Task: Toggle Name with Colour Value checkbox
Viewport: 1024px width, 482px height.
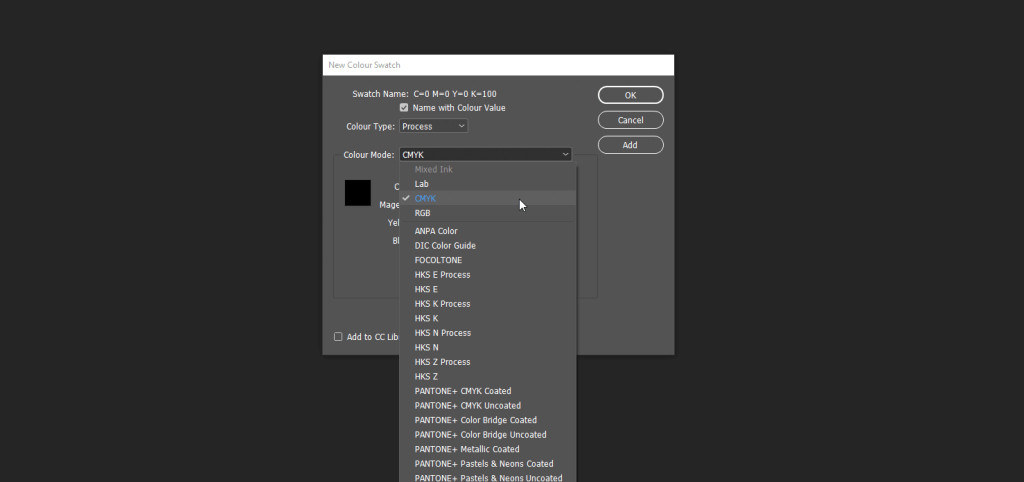Action: pos(404,108)
